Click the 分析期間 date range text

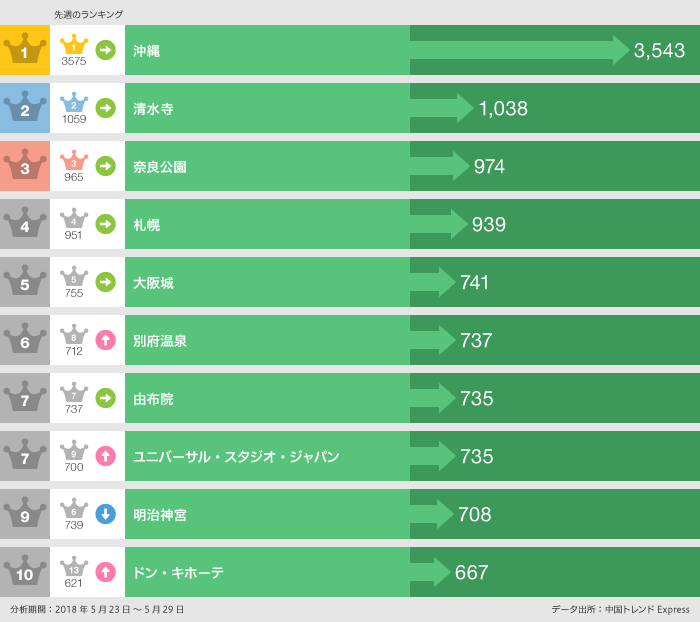click(97, 609)
